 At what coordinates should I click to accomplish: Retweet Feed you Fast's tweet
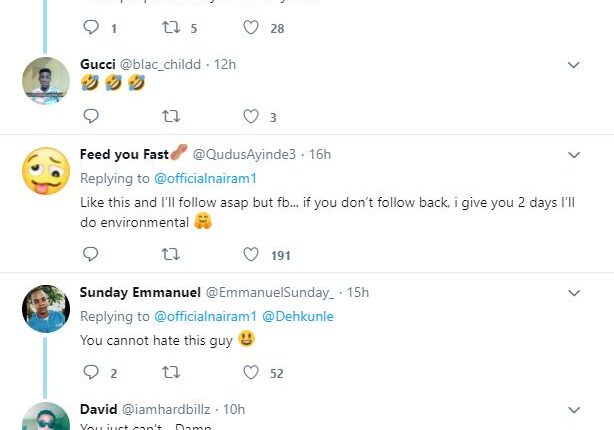(x=170, y=255)
